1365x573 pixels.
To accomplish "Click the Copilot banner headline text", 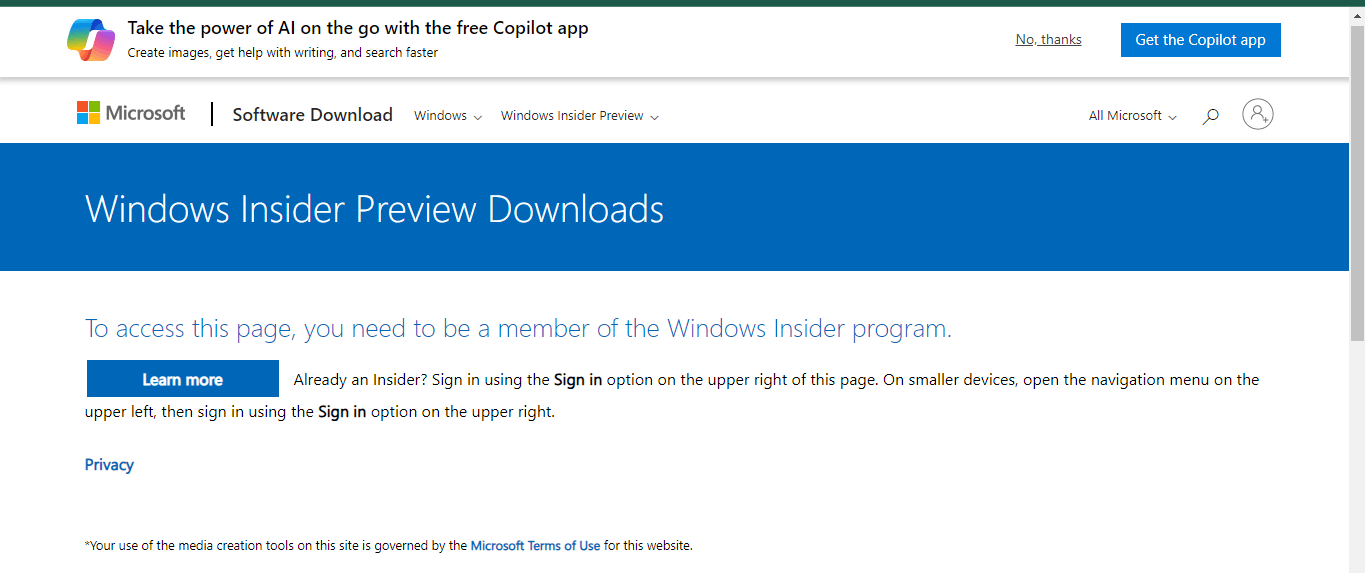I will pyautogui.click(x=358, y=28).
